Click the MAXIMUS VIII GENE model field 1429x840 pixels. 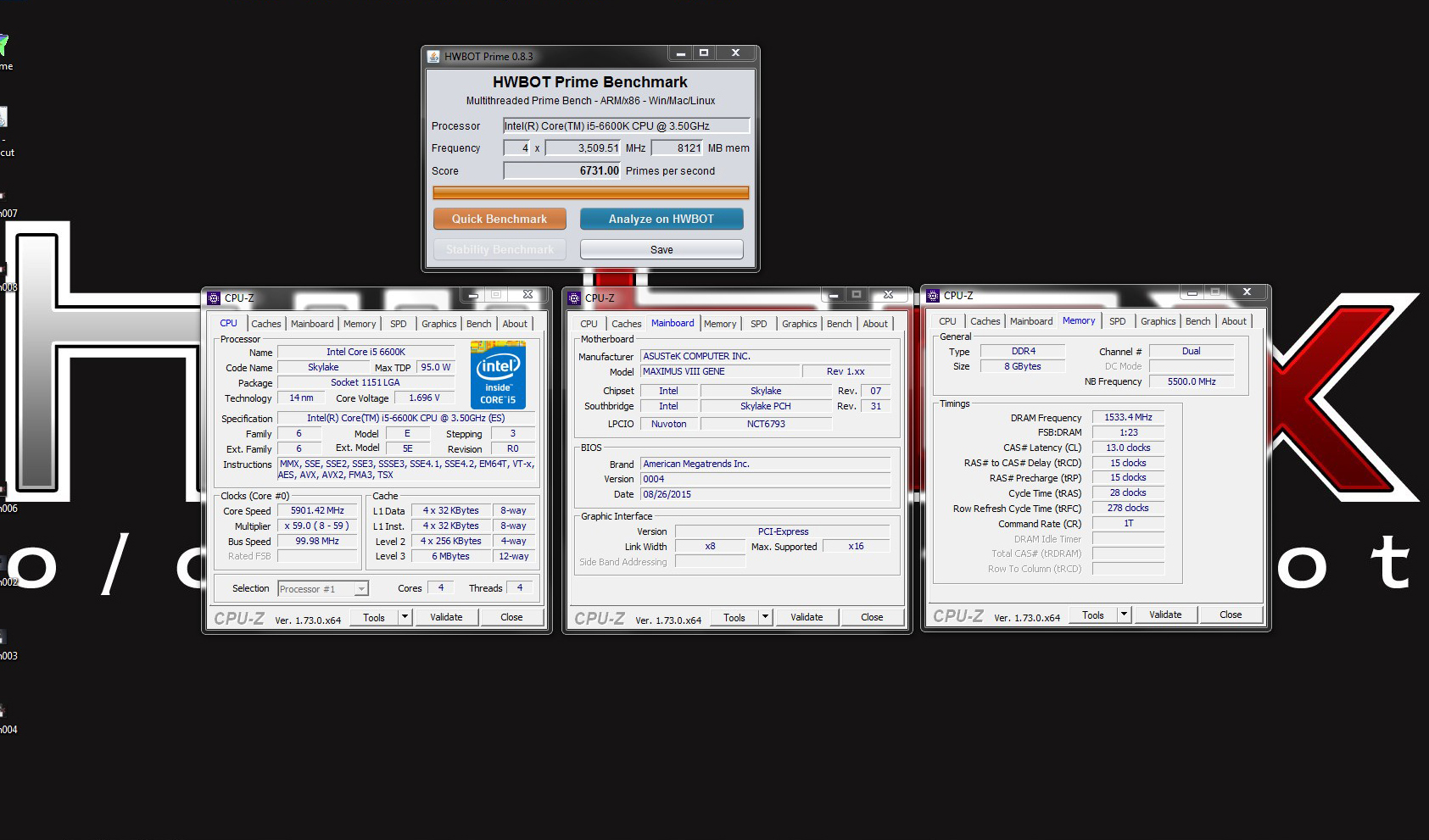720,371
